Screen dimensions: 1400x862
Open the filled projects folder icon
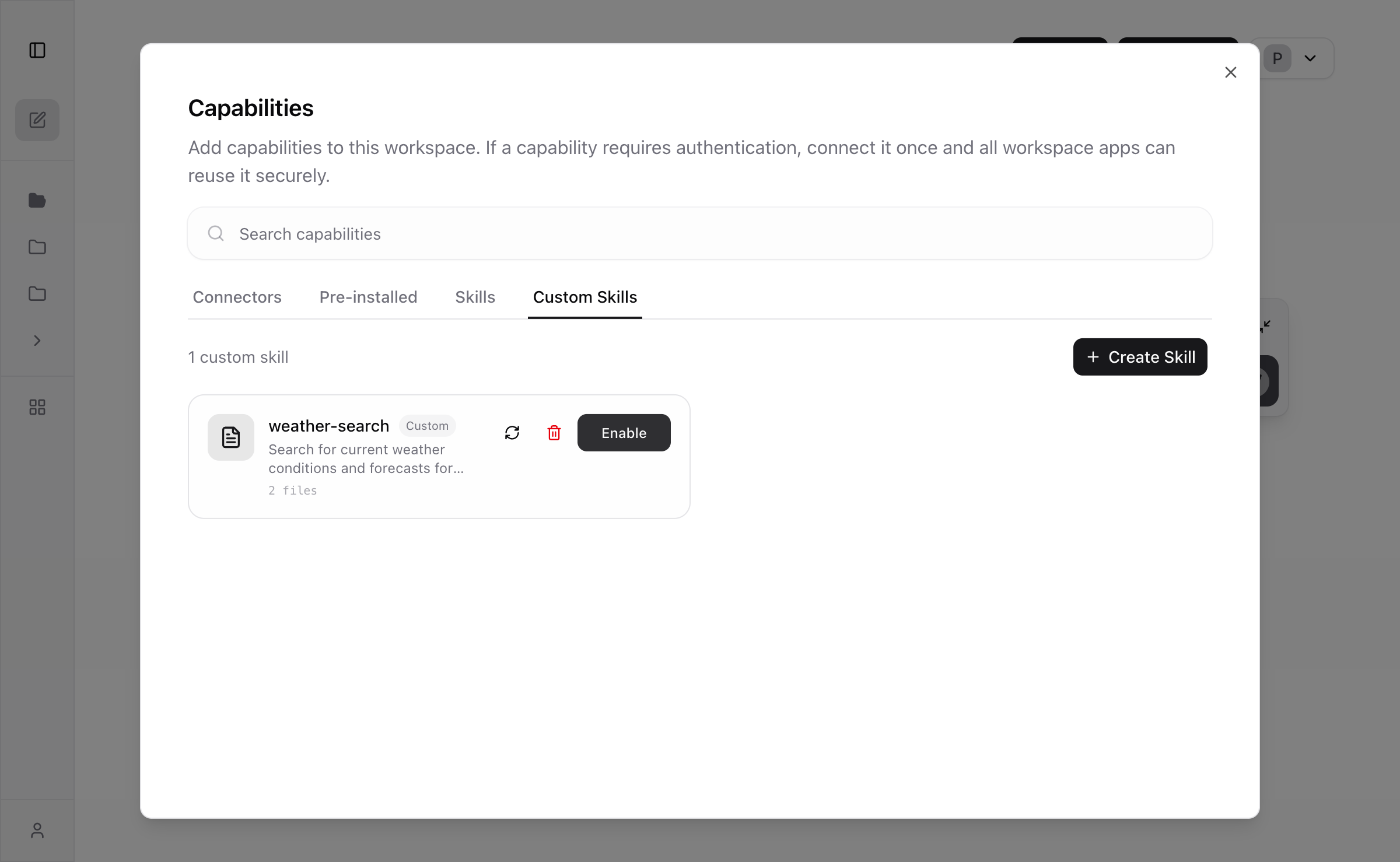pos(37,200)
